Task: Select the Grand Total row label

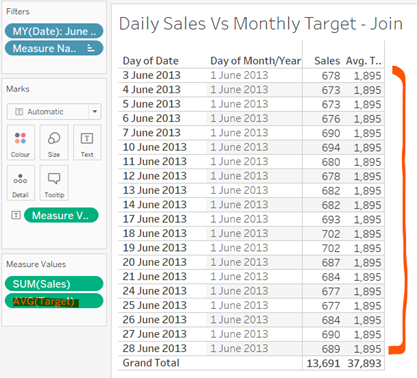Action: [x=151, y=363]
